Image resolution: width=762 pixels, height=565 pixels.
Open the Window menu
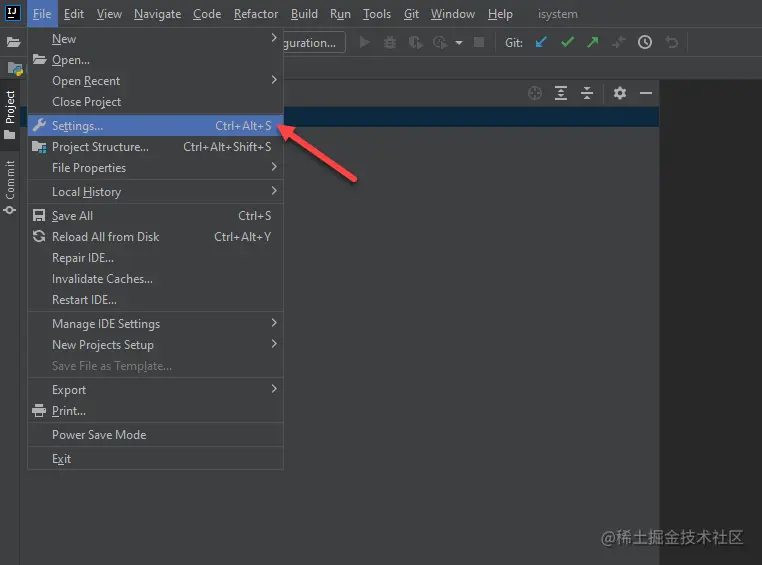[452, 14]
